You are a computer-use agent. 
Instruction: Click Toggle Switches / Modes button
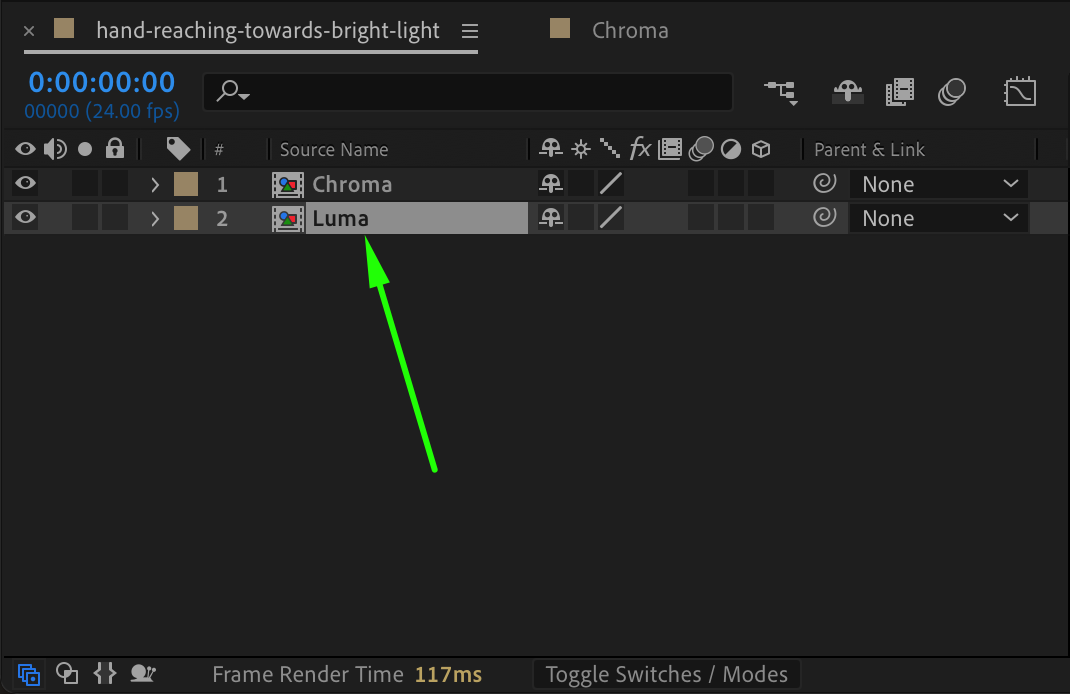coord(667,675)
